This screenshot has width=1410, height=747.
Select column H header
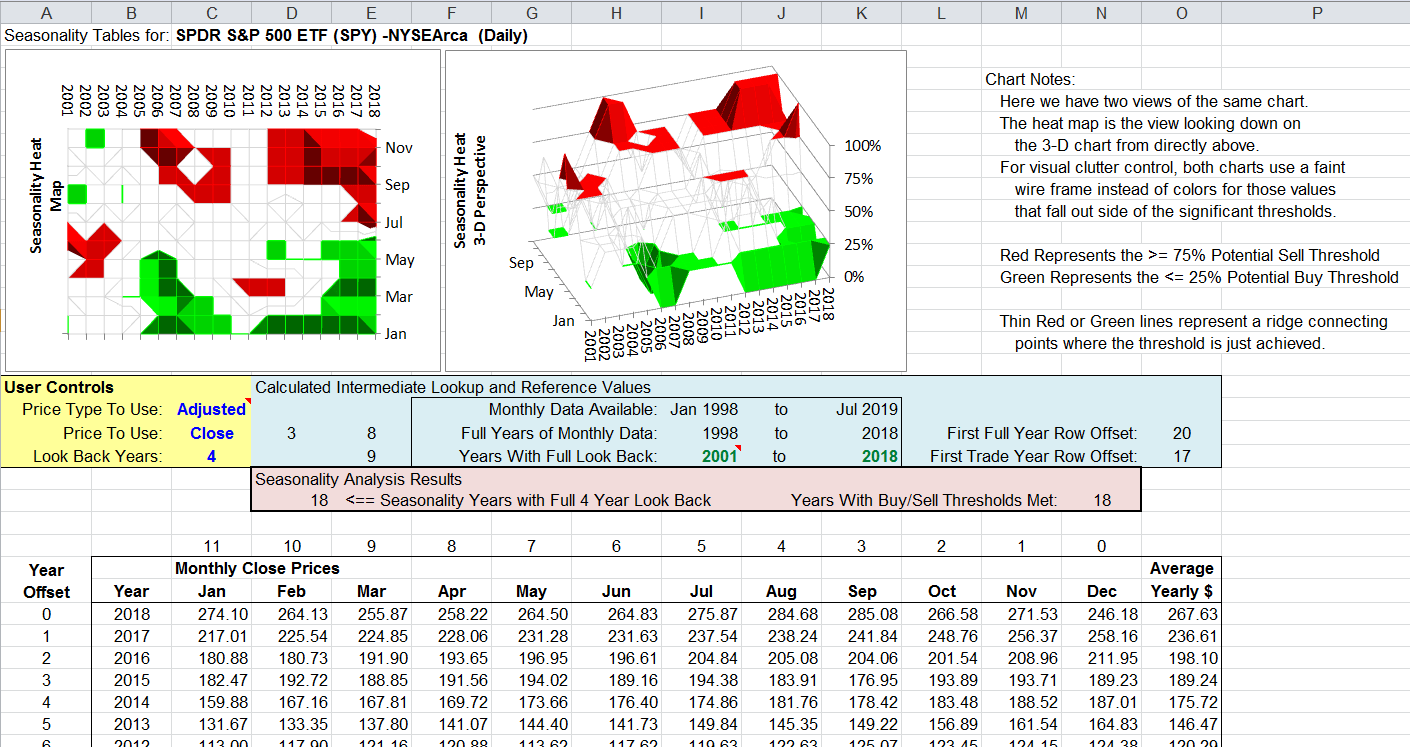[616, 12]
